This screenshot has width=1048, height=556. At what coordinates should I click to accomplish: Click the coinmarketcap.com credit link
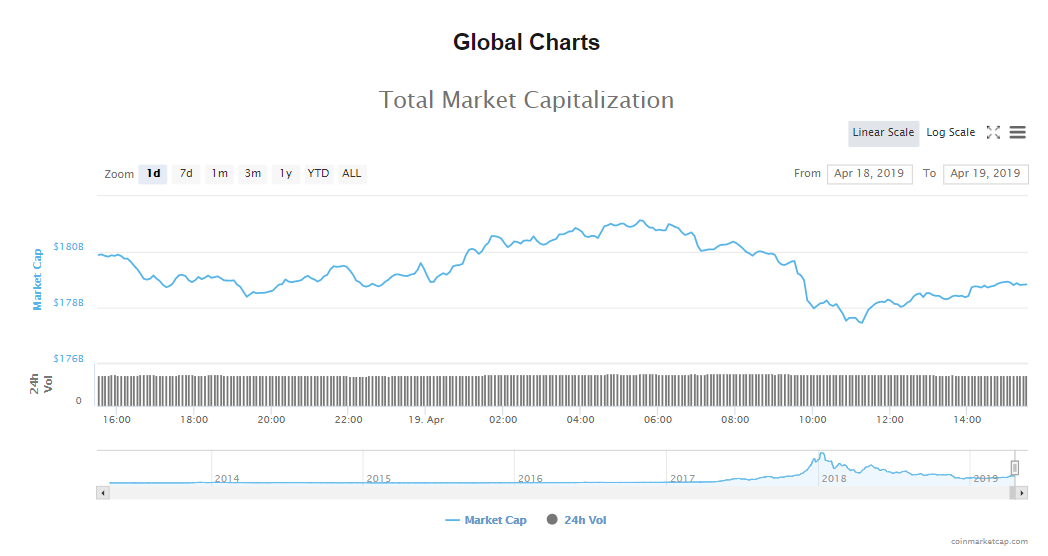click(x=989, y=541)
